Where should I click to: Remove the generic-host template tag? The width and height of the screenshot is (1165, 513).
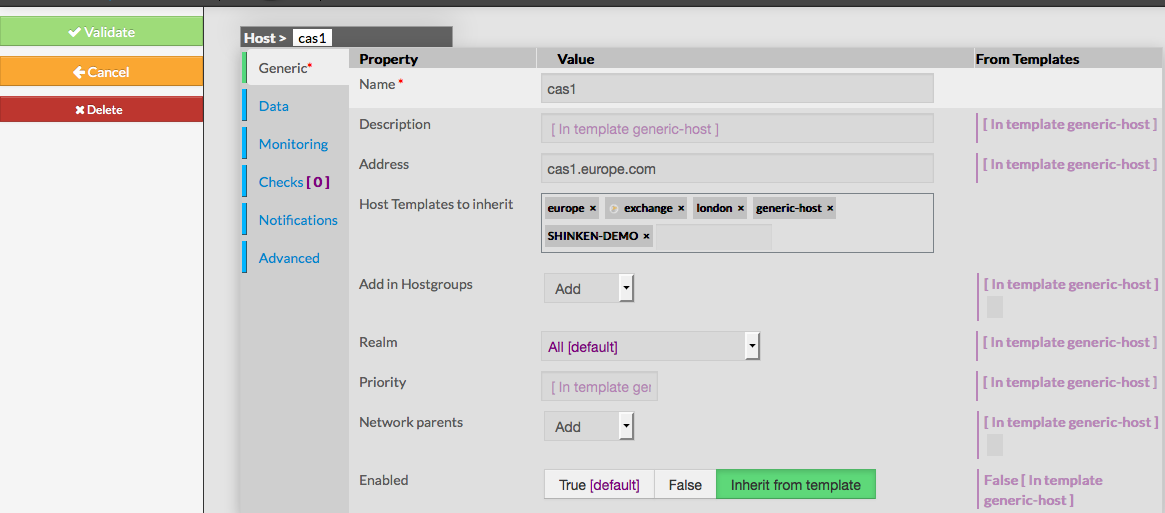tap(830, 209)
